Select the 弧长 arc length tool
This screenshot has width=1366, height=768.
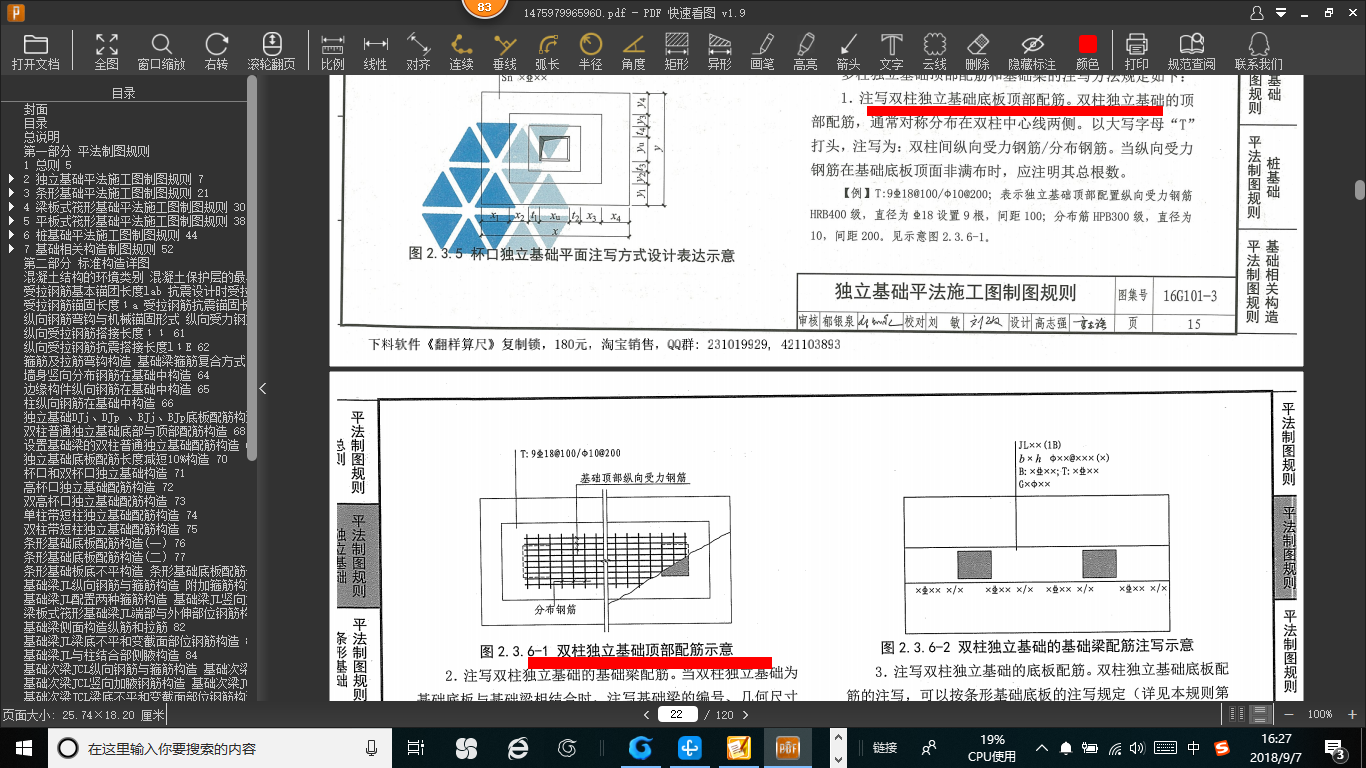[x=547, y=51]
